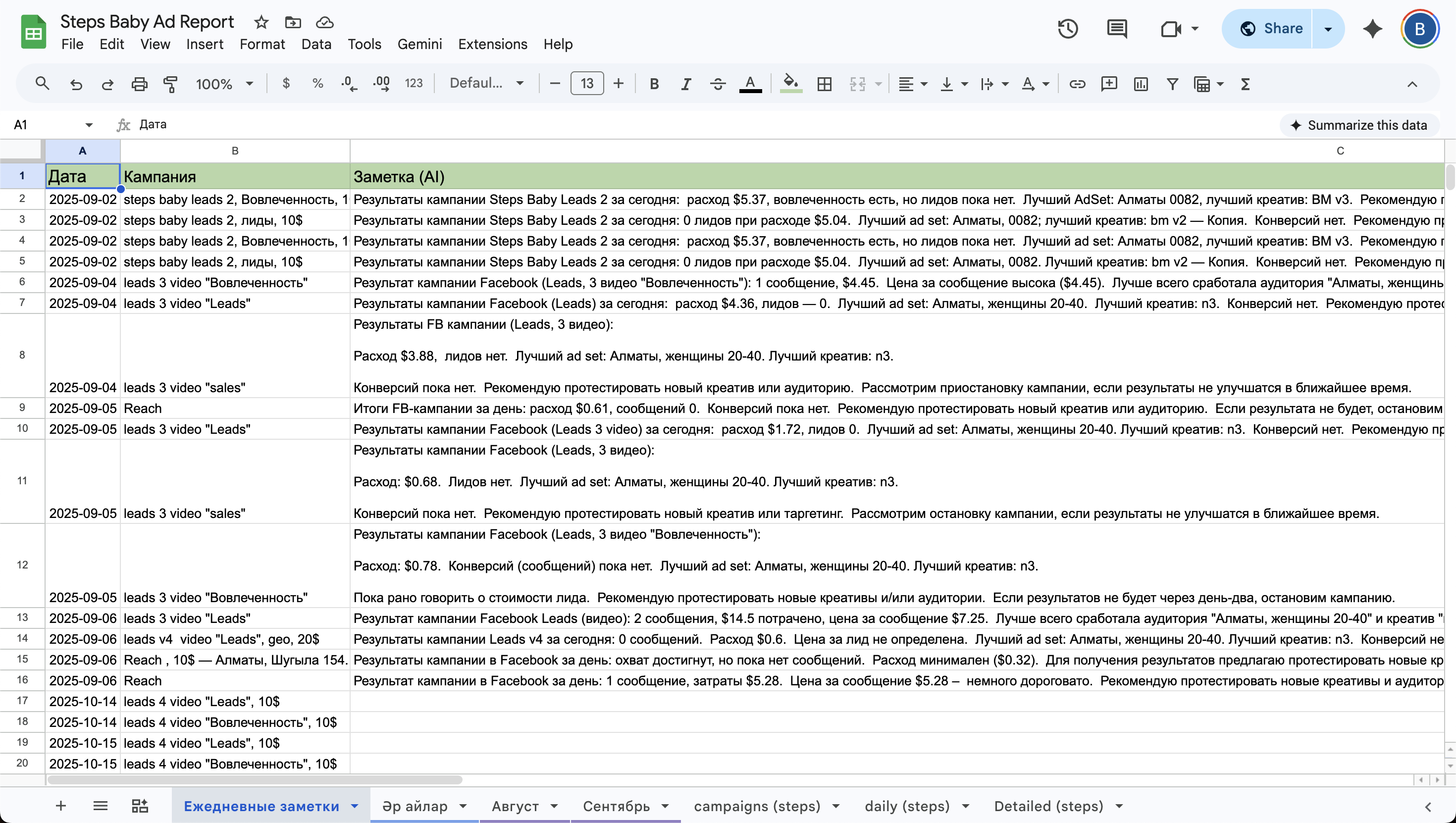Viewport: 1456px width, 823px height.
Task: Open the Google account avatar
Action: (1420, 29)
